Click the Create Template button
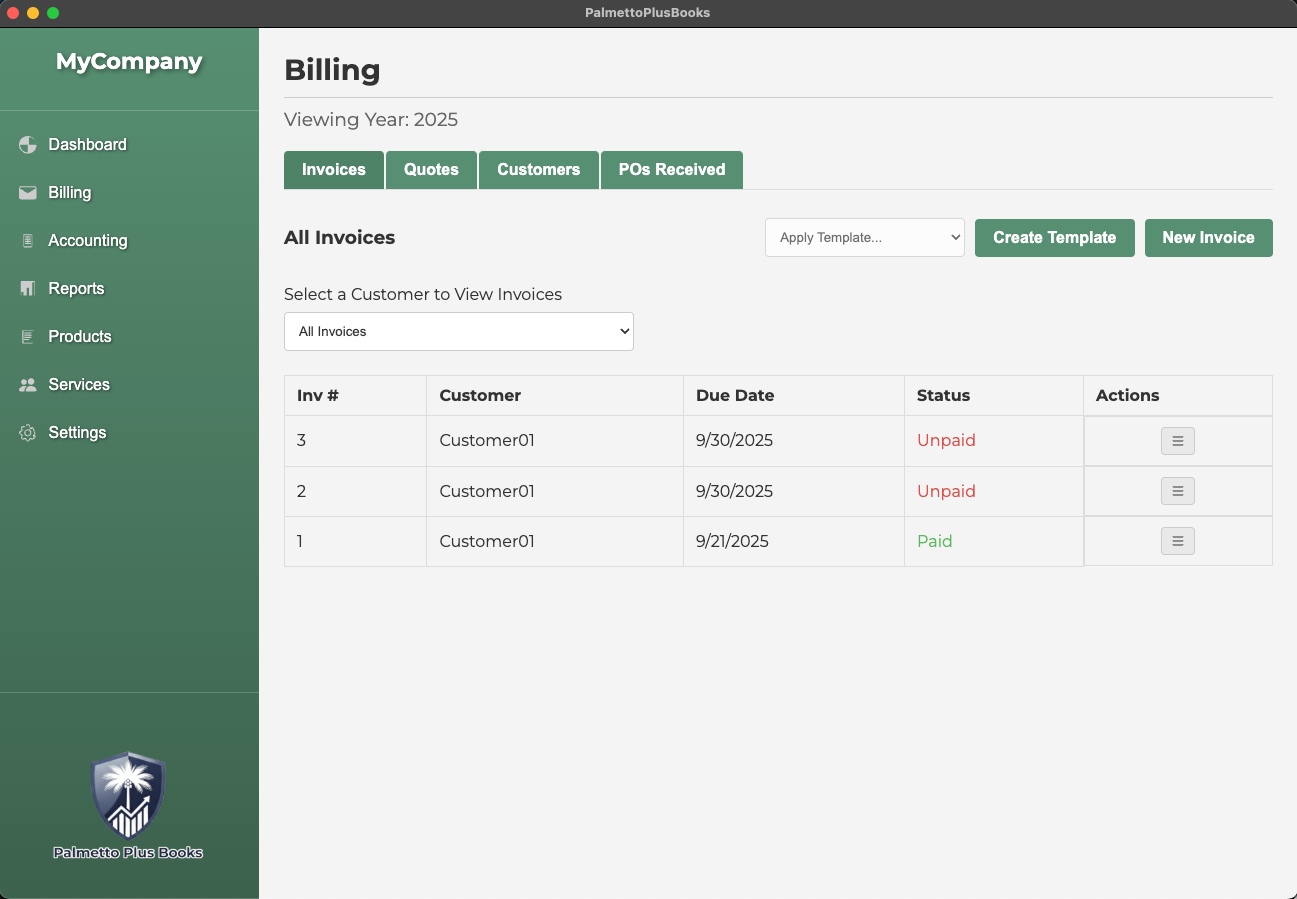Image resolution: width=1297 pixels, height=899 pixels. [x=1054, y=238]
